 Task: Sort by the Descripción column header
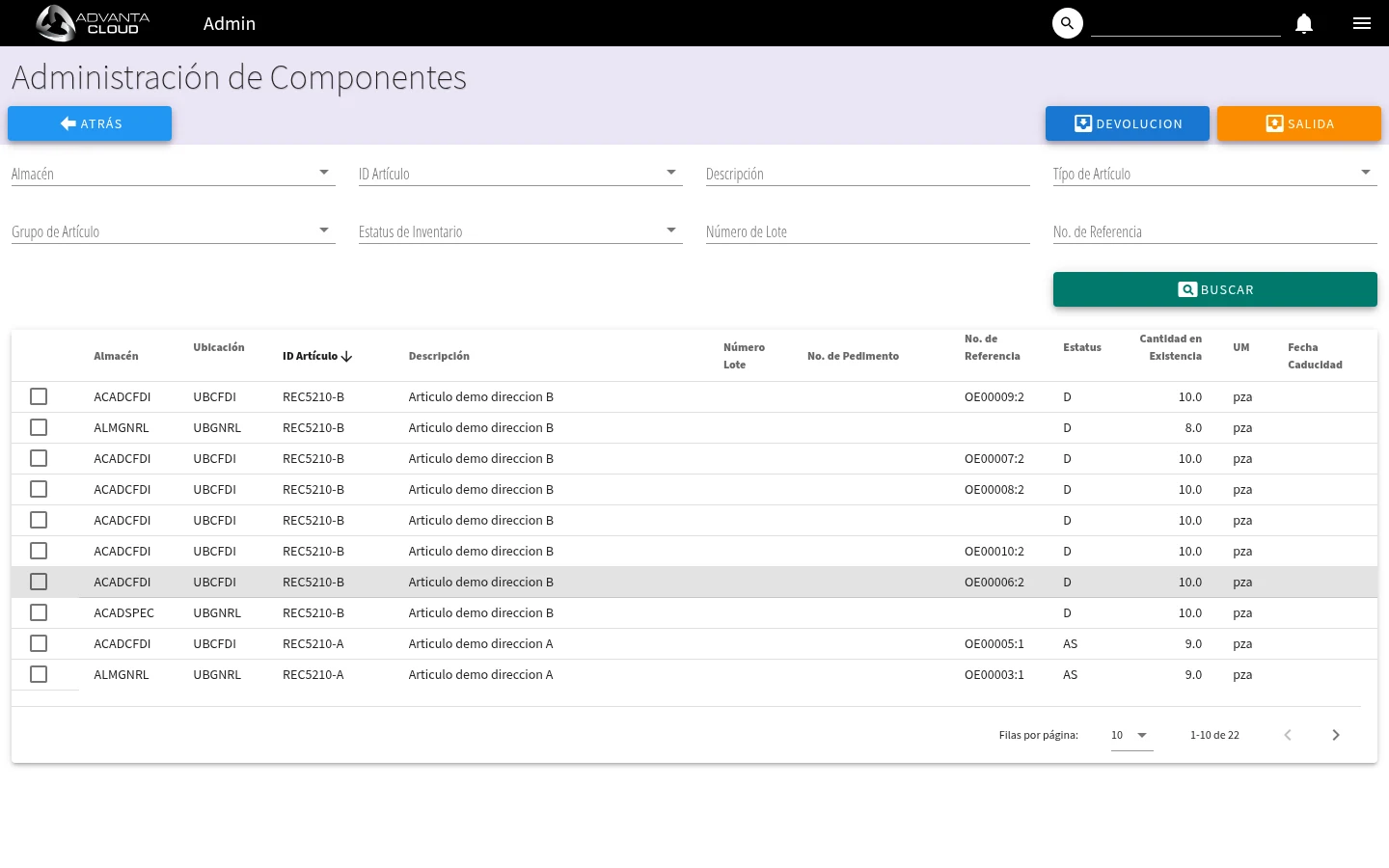(439, 357)
